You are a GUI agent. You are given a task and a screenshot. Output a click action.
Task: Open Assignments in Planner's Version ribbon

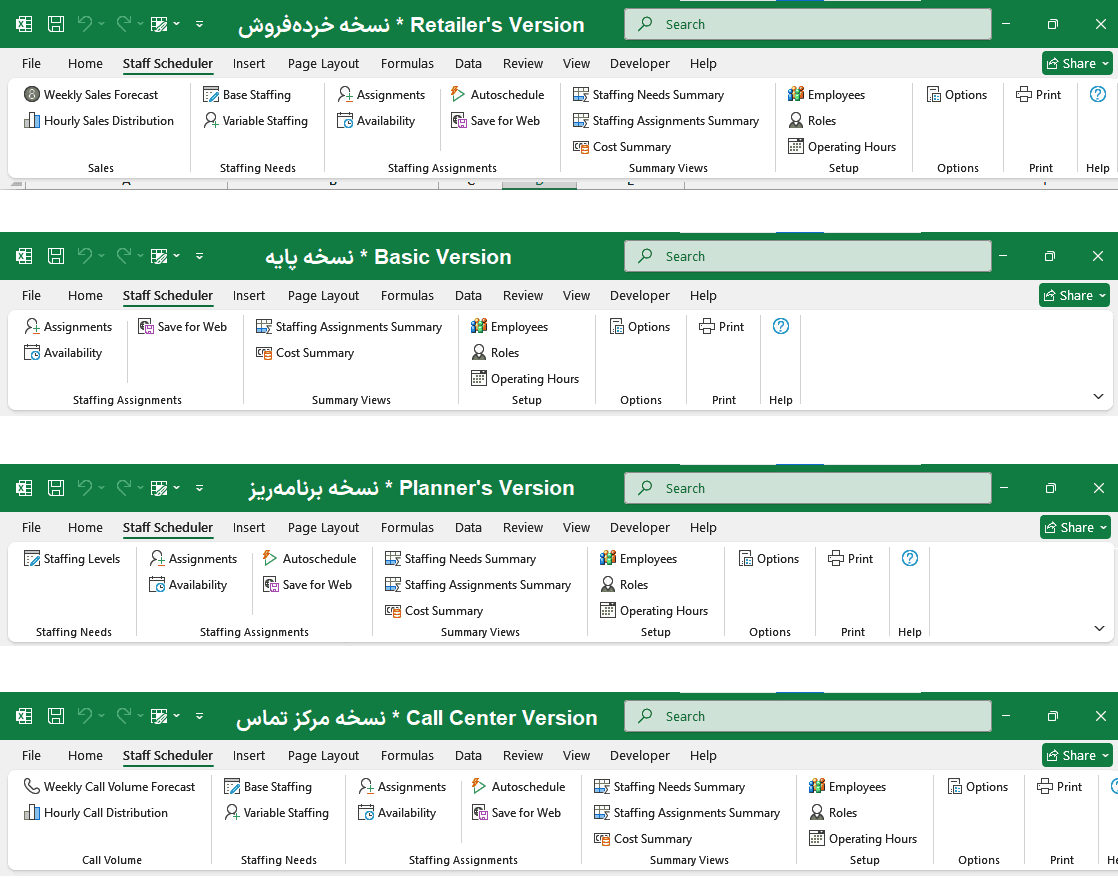[x=193, y=559]
